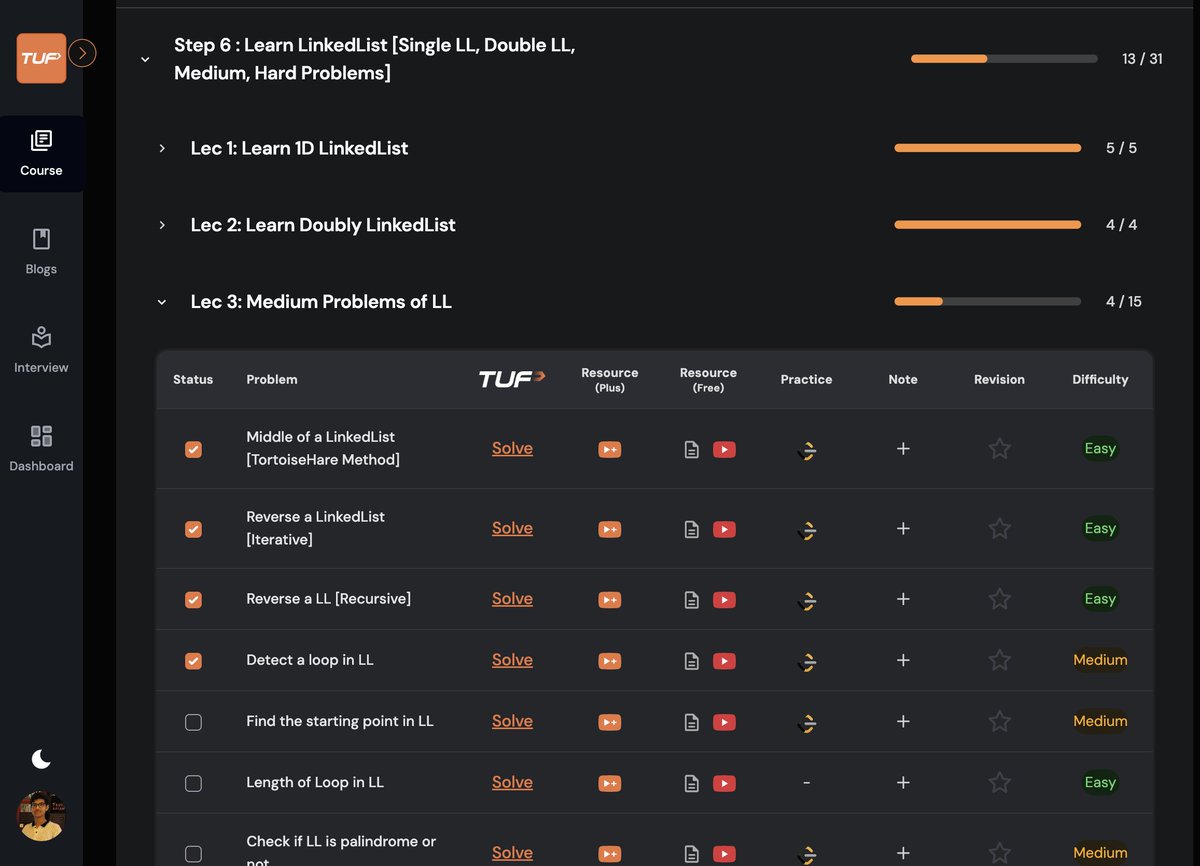Image resolution: width=1200 pixels, height=866 pixels.
Task: Click the TUF logo in the sidebar
Action: coord(42,58)
